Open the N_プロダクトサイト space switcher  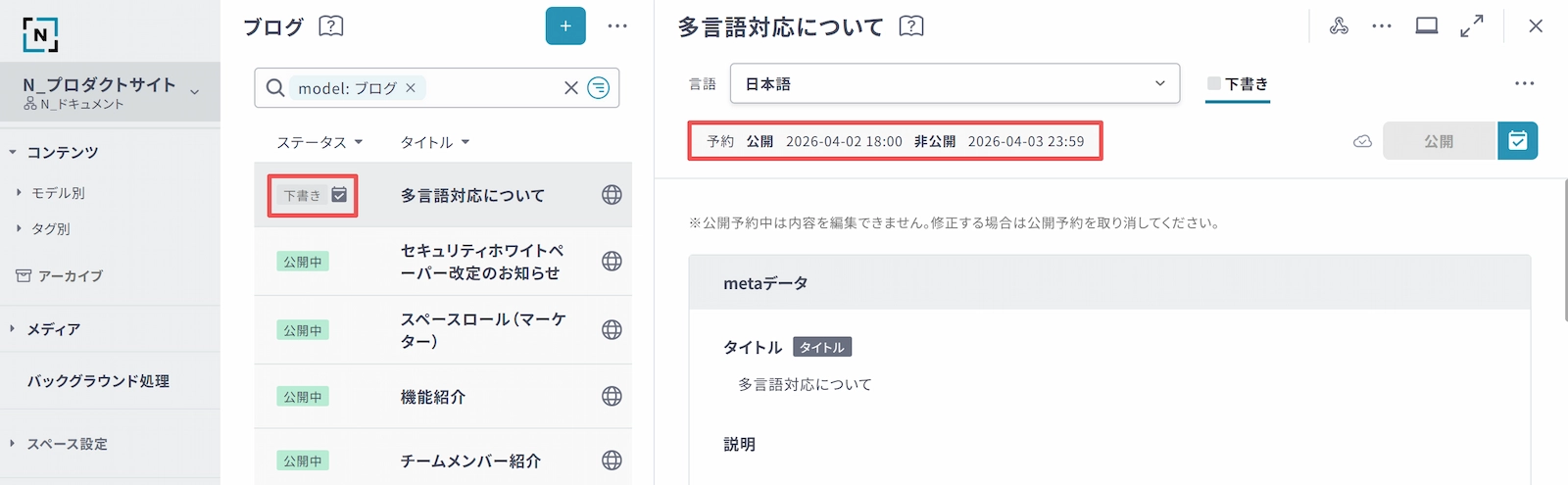[110, 92]
